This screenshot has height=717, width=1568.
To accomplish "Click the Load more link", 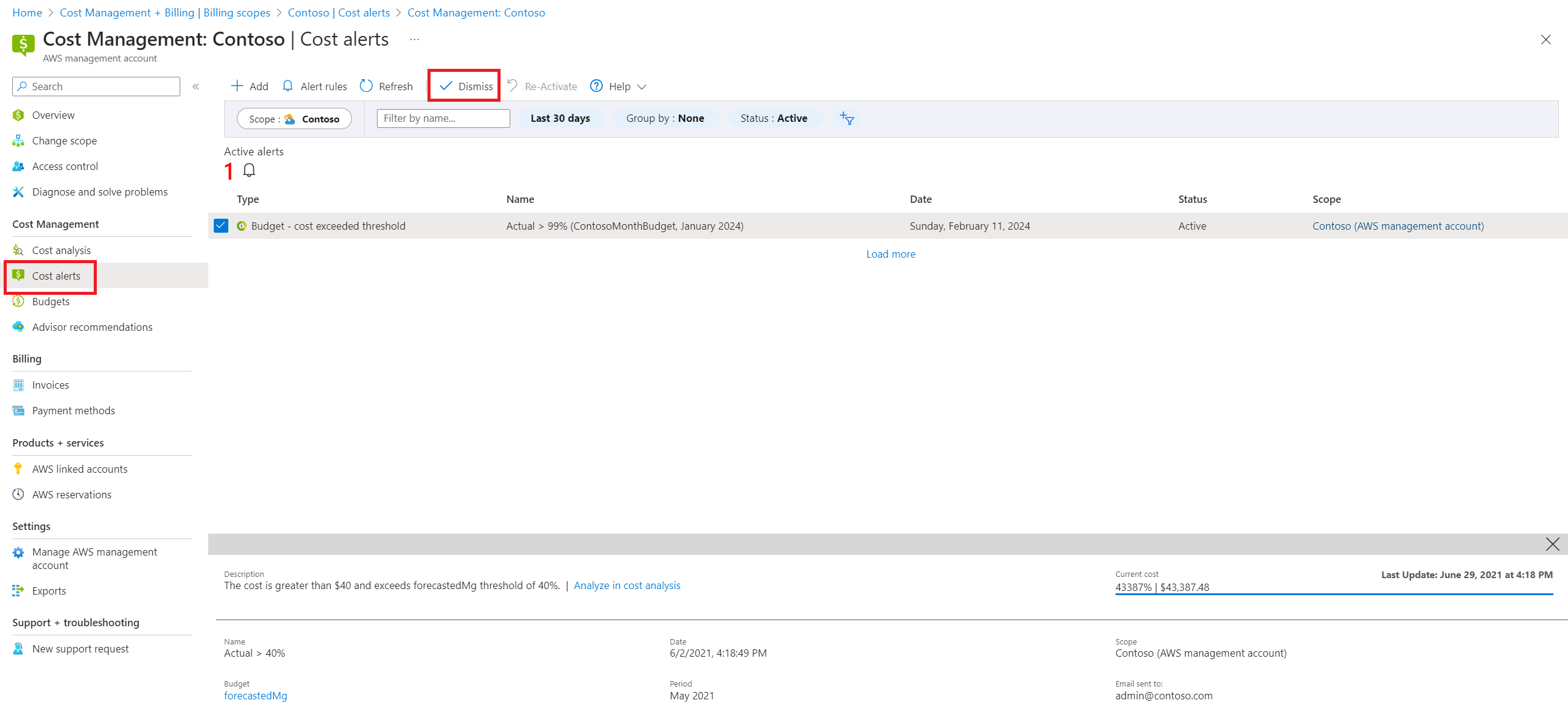I will 890,254.
